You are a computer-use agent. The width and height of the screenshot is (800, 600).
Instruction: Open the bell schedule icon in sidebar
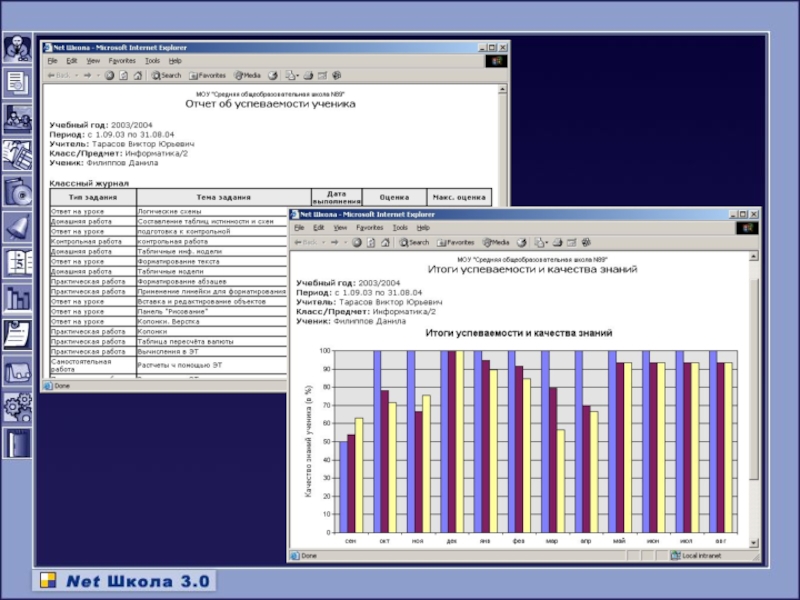coord(17,226)
